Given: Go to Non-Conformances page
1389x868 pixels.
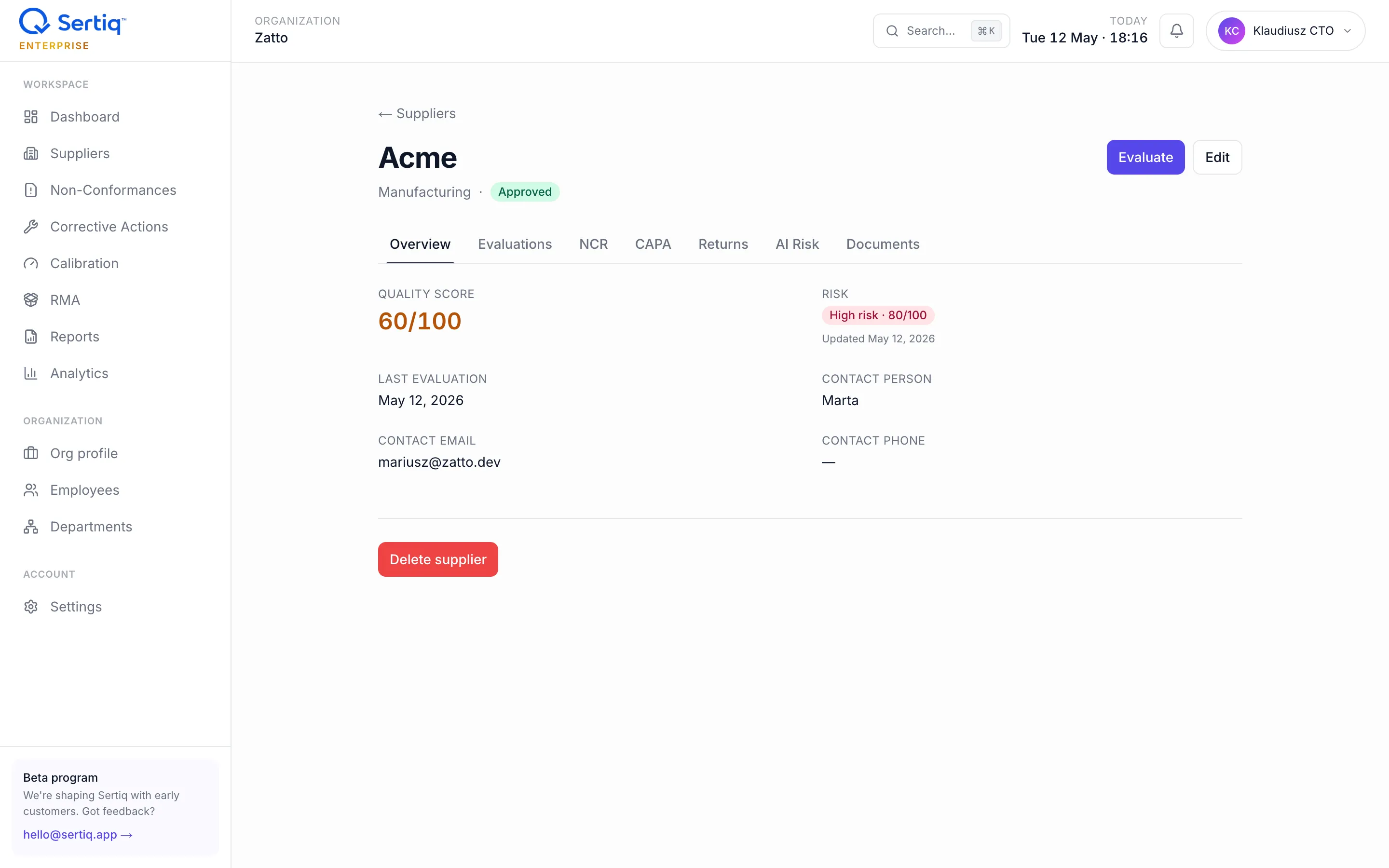Looking at the screenshot, I should pyautogui.click(x=113, y=190).
